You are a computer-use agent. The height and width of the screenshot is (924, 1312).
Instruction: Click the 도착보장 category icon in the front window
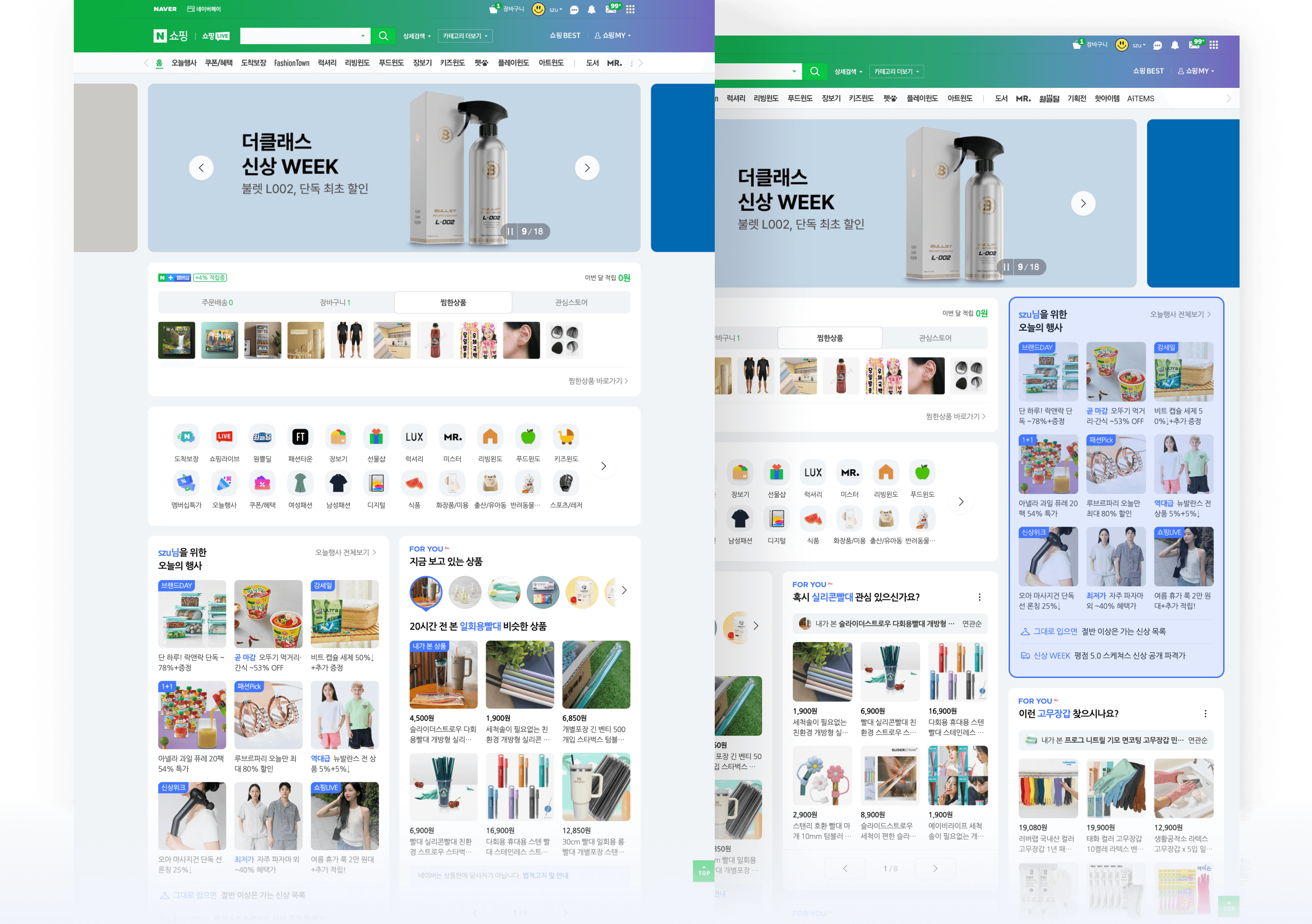186,437
